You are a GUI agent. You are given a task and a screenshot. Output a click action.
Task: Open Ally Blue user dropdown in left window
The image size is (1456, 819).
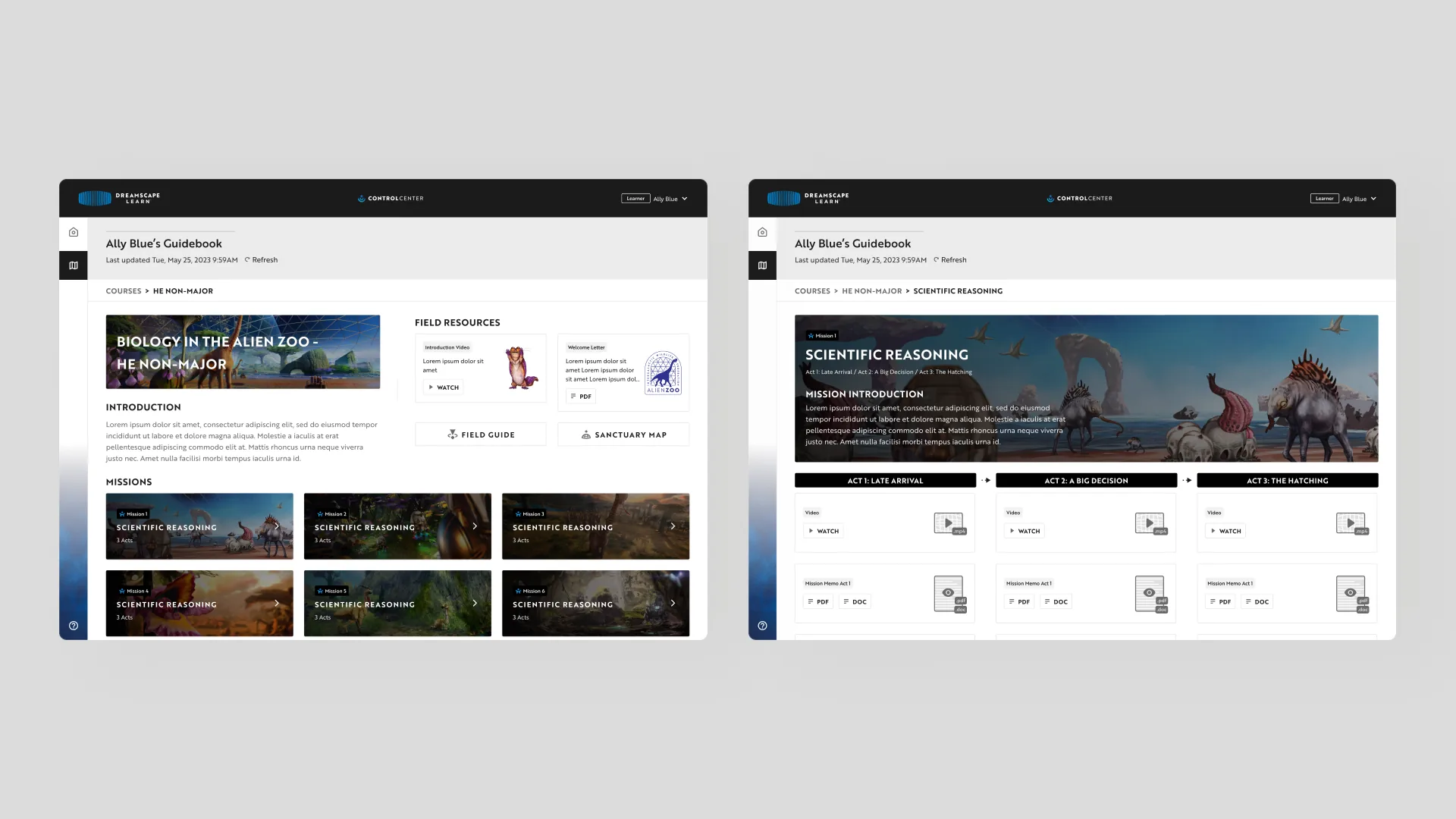point(670,199)
